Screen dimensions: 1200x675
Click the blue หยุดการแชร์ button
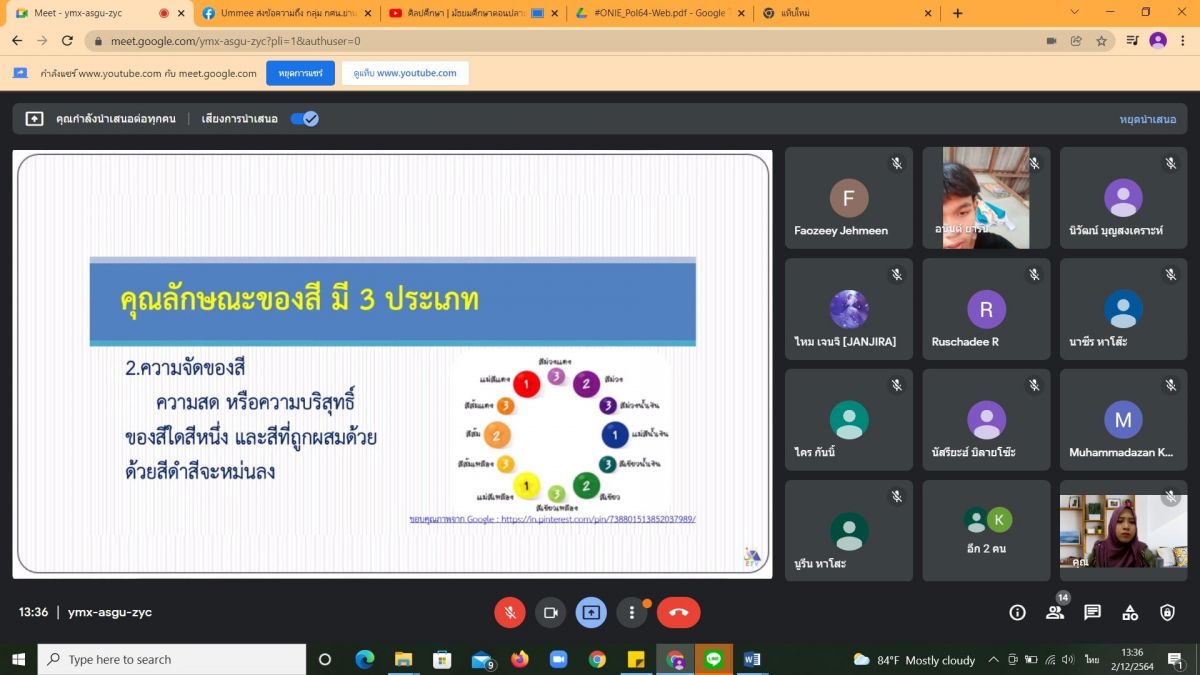pos(300,73)
